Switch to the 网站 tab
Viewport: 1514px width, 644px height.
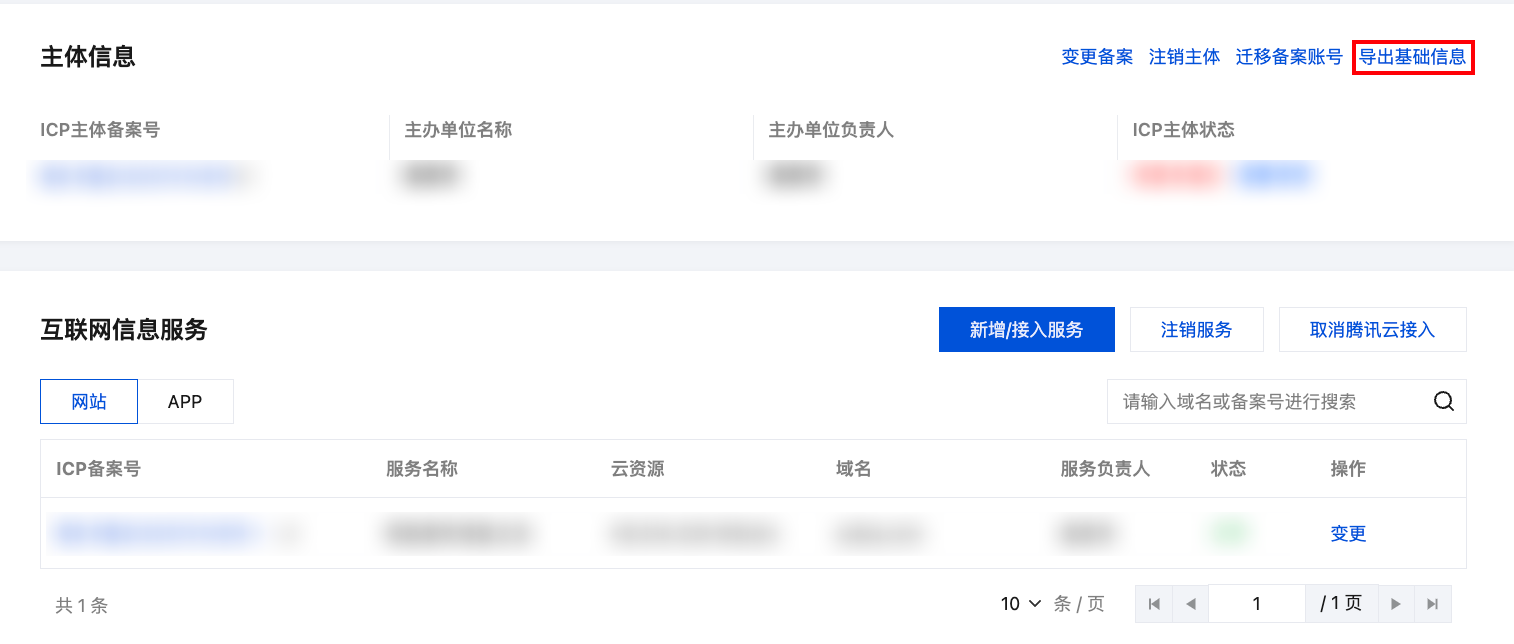(89, 402)
